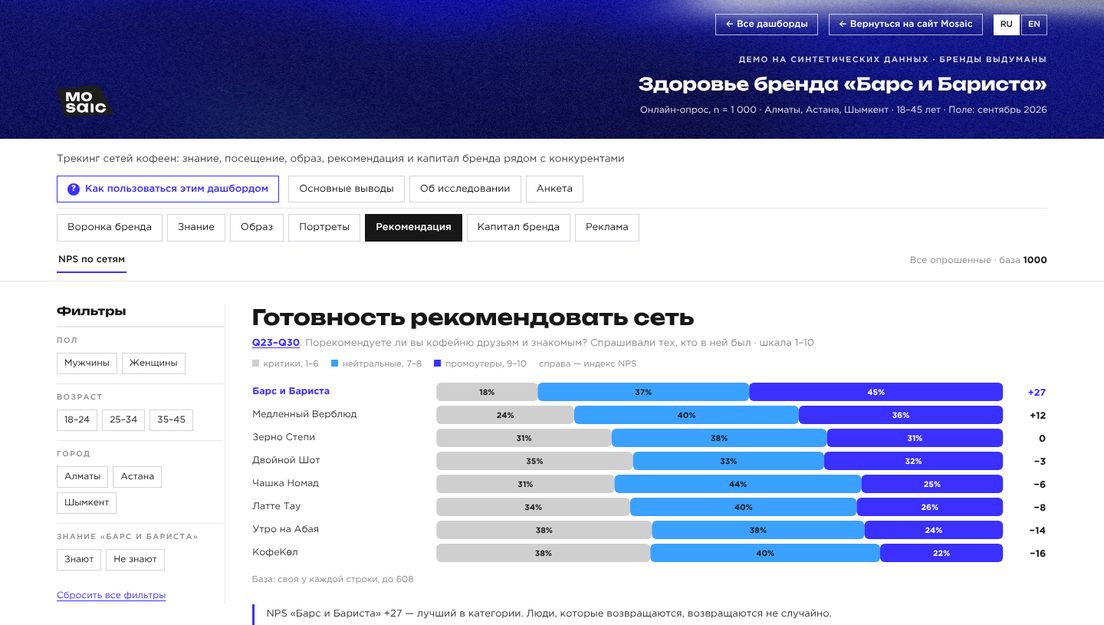This screenshot has height=625, width=1104.
Task: Click the Фильтры panel heading
Action: (92, 311)
